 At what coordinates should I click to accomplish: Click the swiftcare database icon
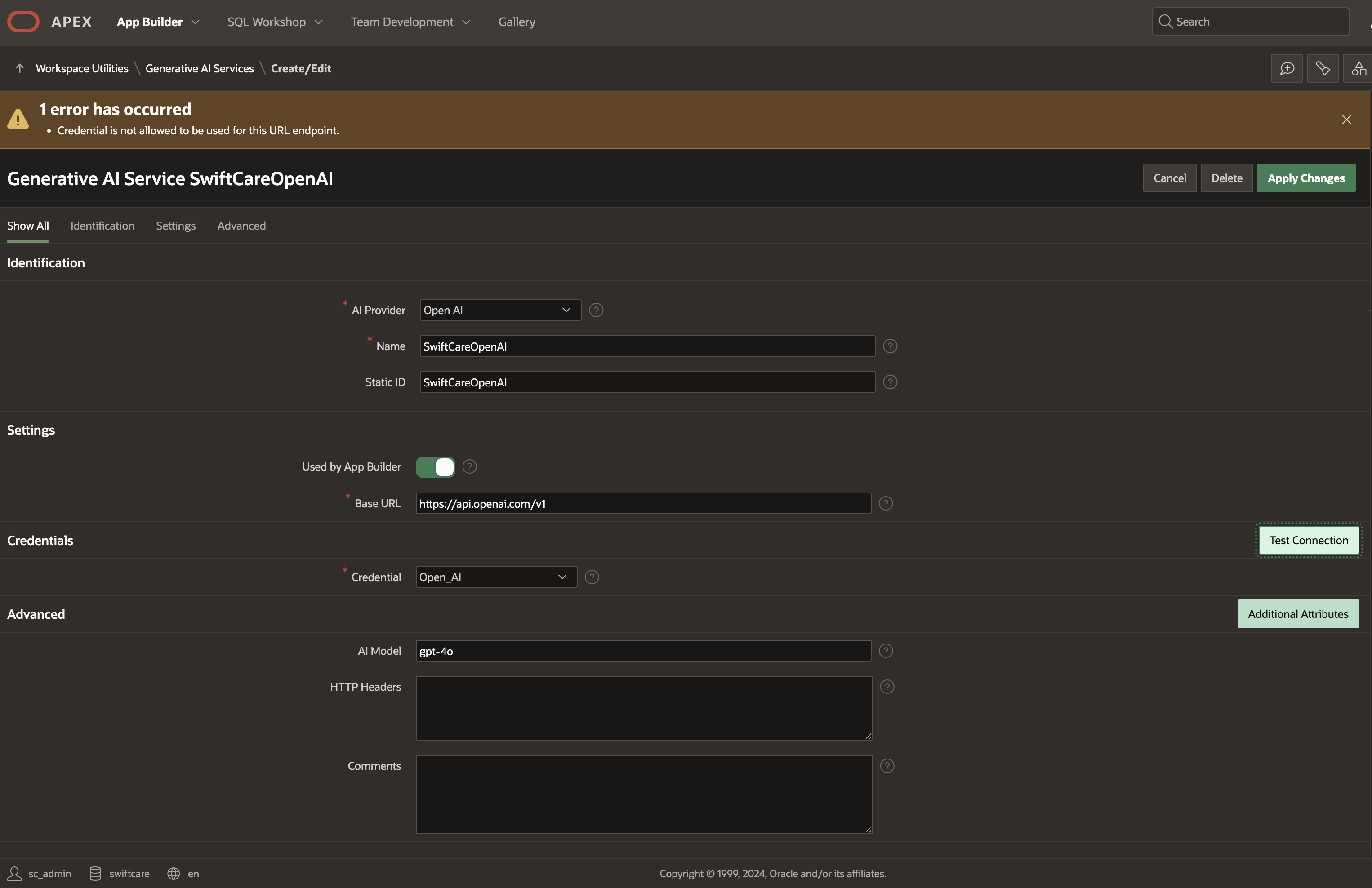(x=95, y=874)
